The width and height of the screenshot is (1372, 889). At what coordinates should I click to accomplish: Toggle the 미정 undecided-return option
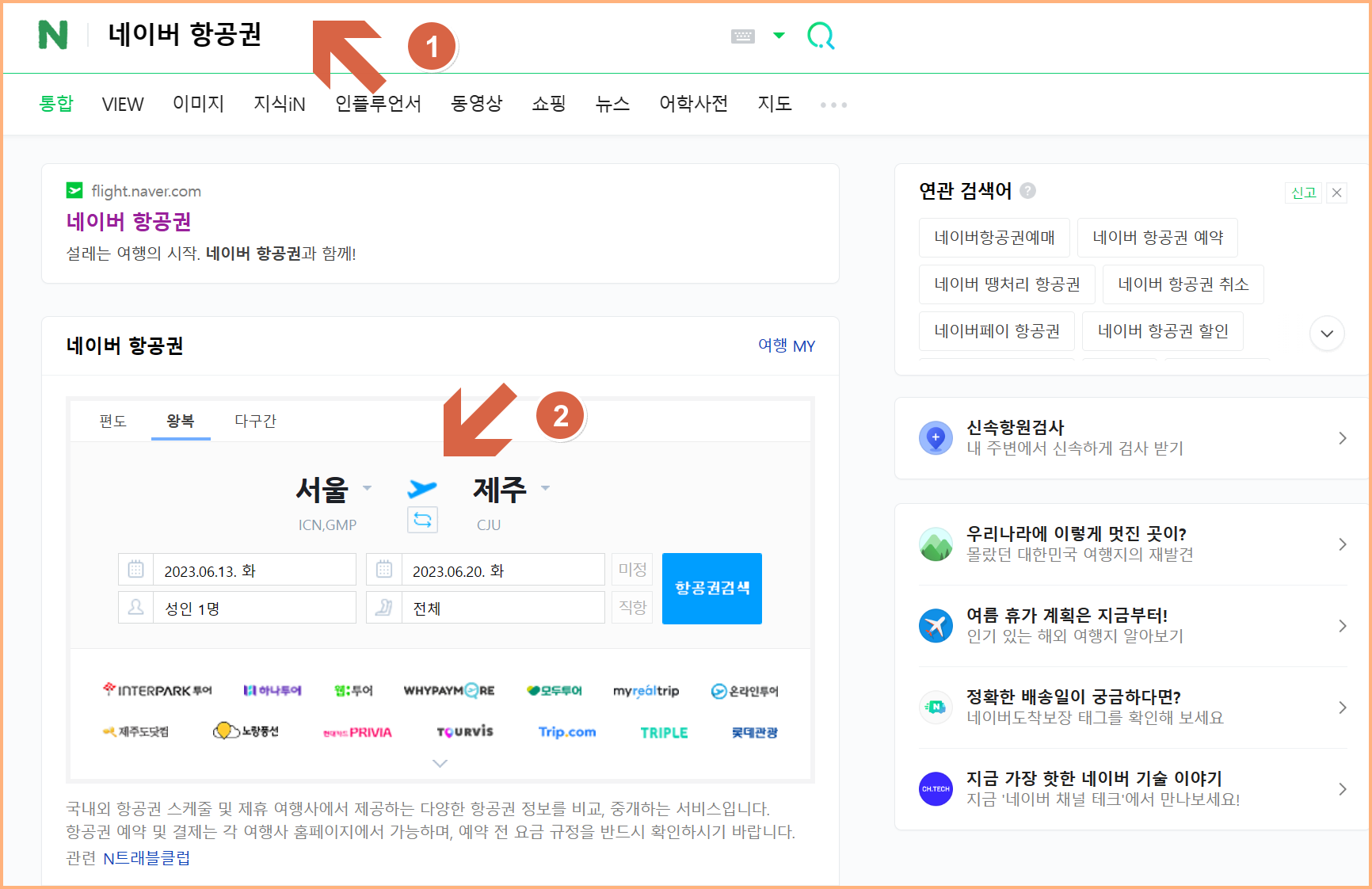coord(632,569)
